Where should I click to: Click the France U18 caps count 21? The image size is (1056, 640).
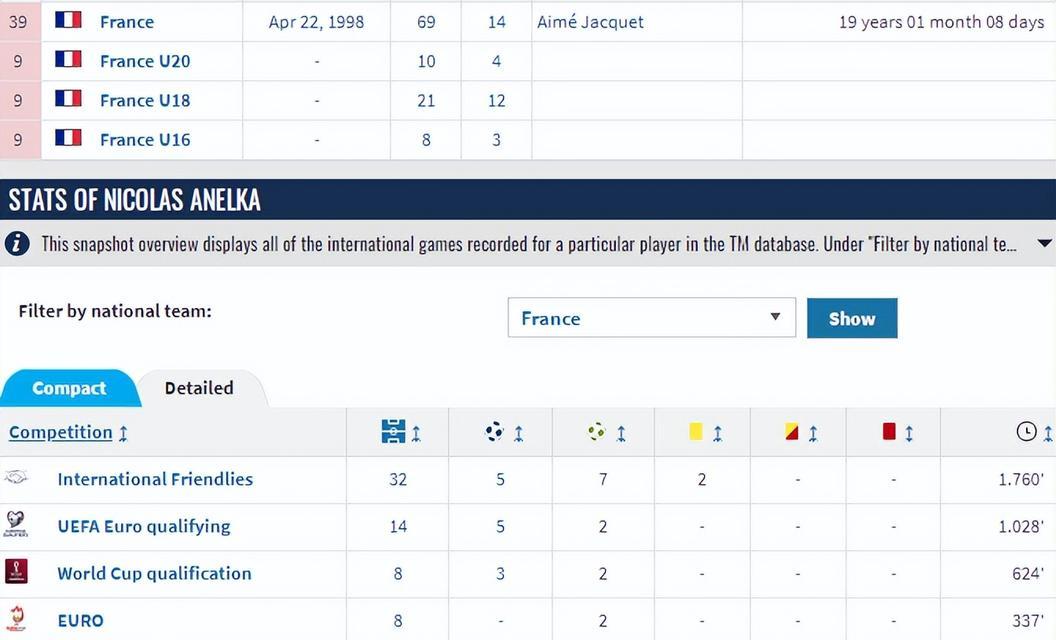[426, 100]
